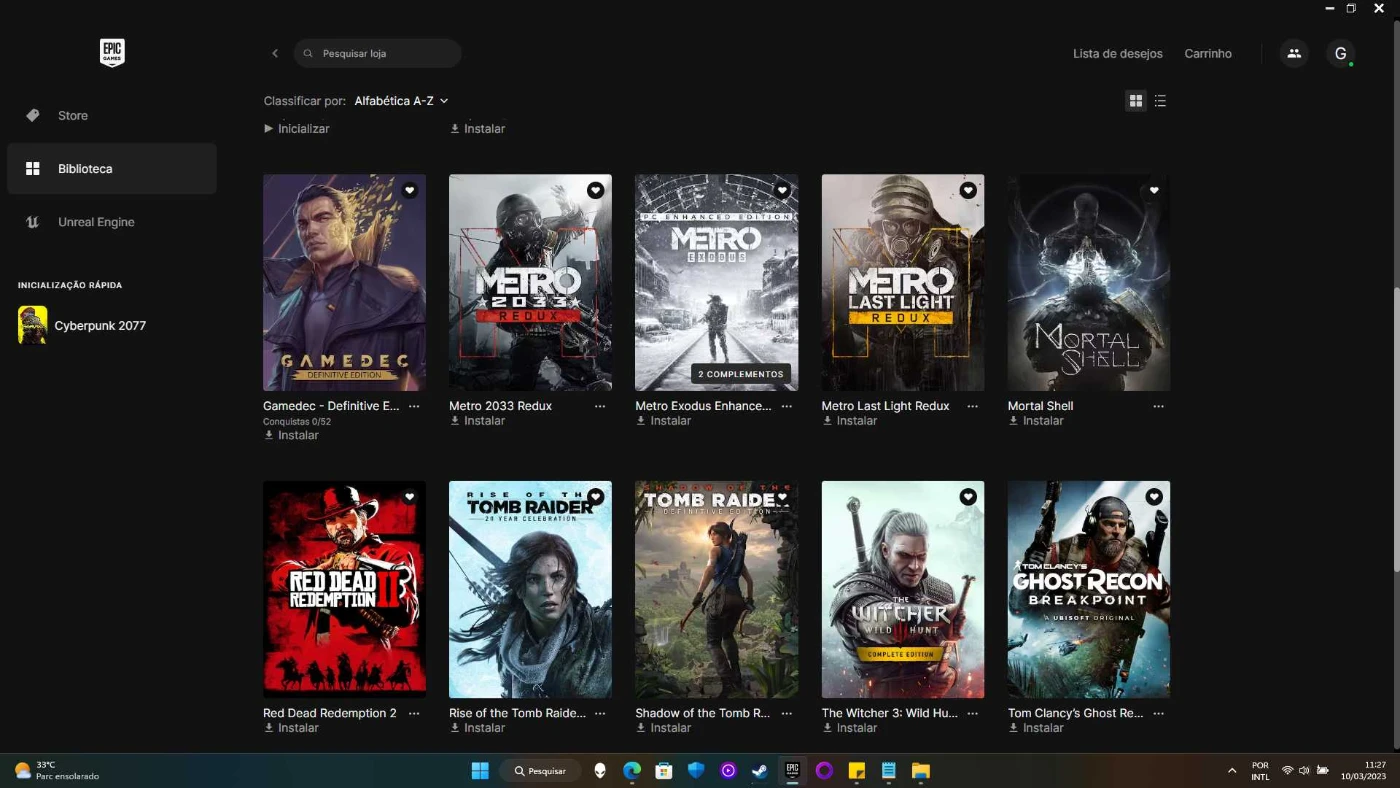Click Inicializar to launch the game
This screenshot has height=788, width=1400.
click(x=296, y=129)
